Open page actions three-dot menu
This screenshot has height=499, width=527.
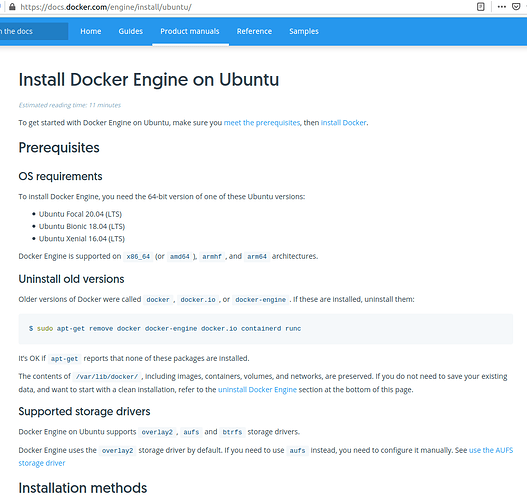(x=501, y=7)
